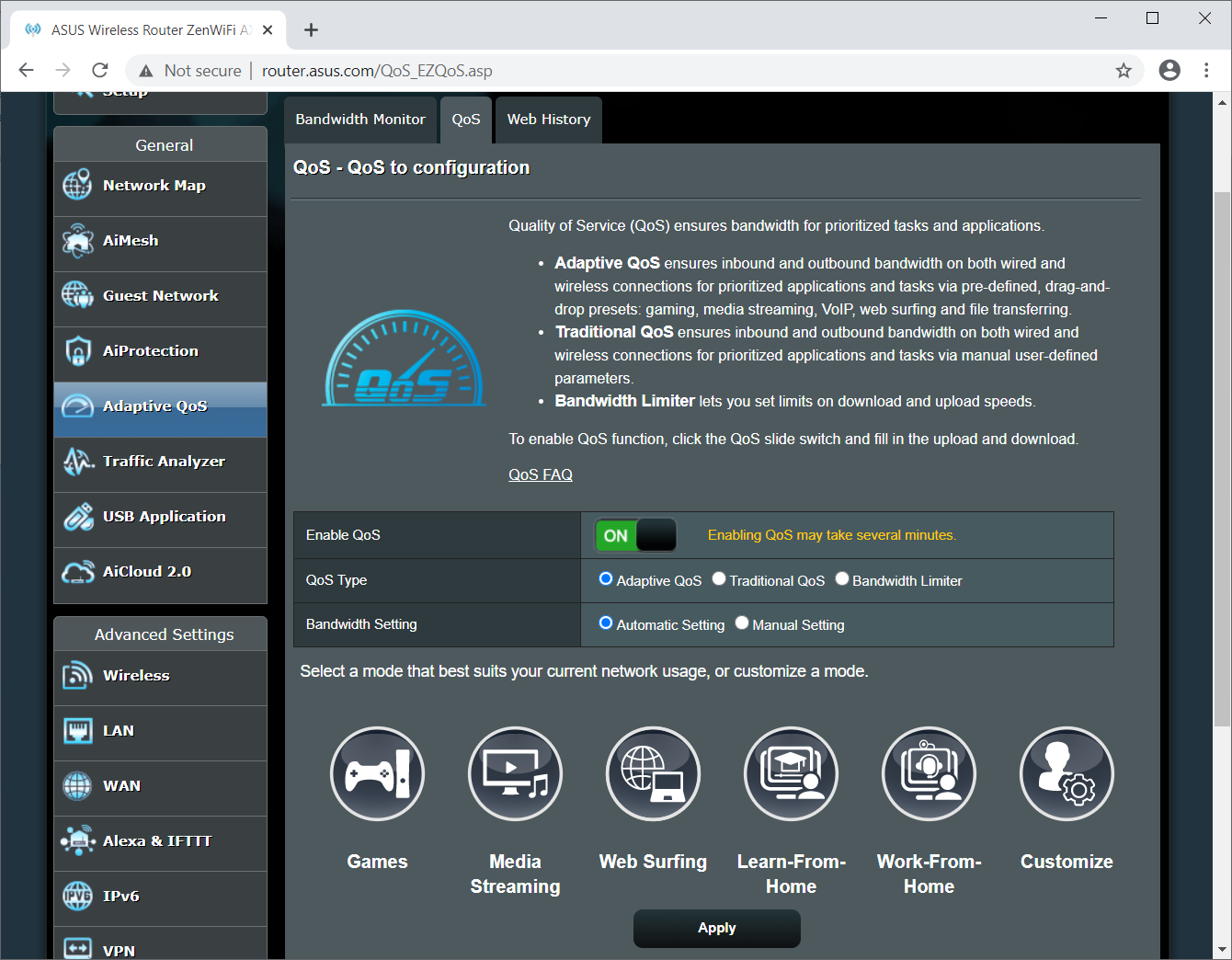
Task: Select Automatic Setting for bandwidth
Action: pyautogui.click(x=606, y=623)
